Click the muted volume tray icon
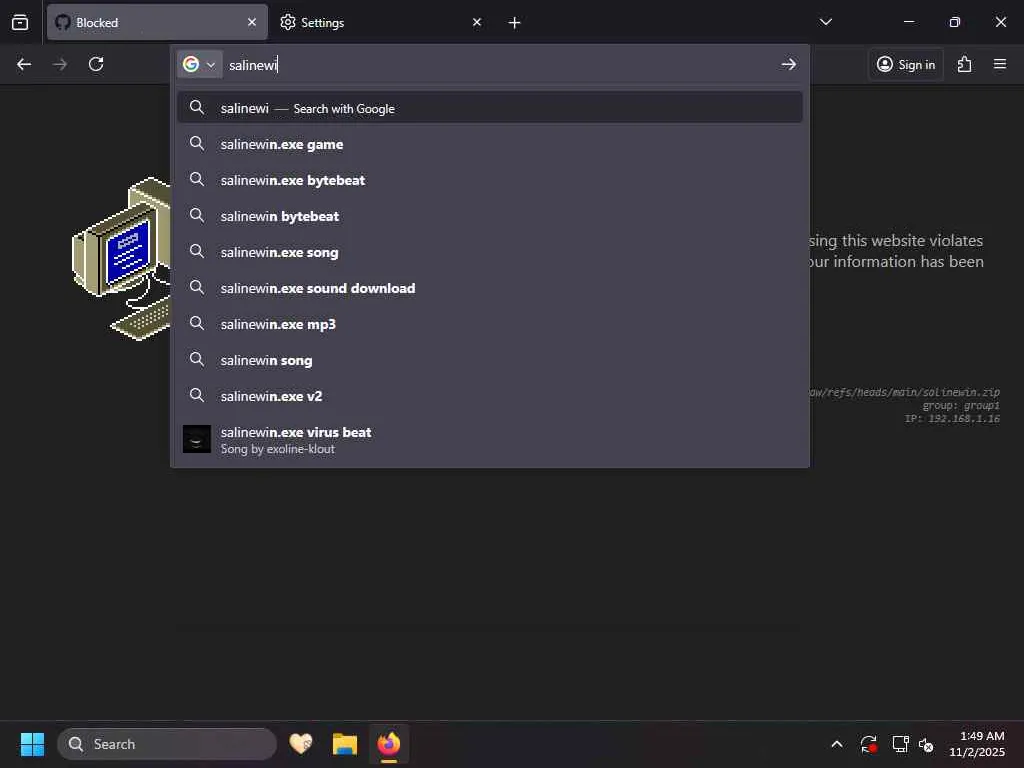The width and height of the screenshot is (1024, 768). (926, 744)
